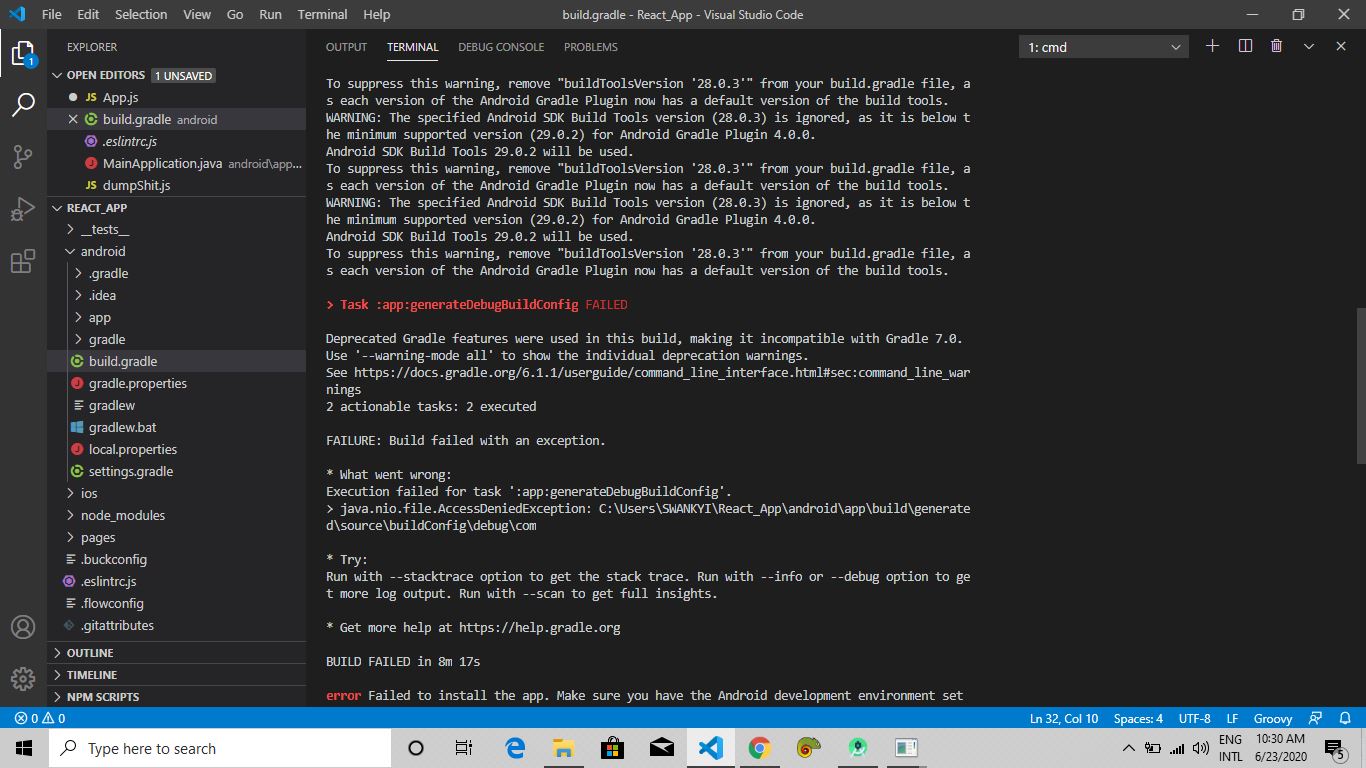Close build.gradle in open editors

(x=73, y=119)
